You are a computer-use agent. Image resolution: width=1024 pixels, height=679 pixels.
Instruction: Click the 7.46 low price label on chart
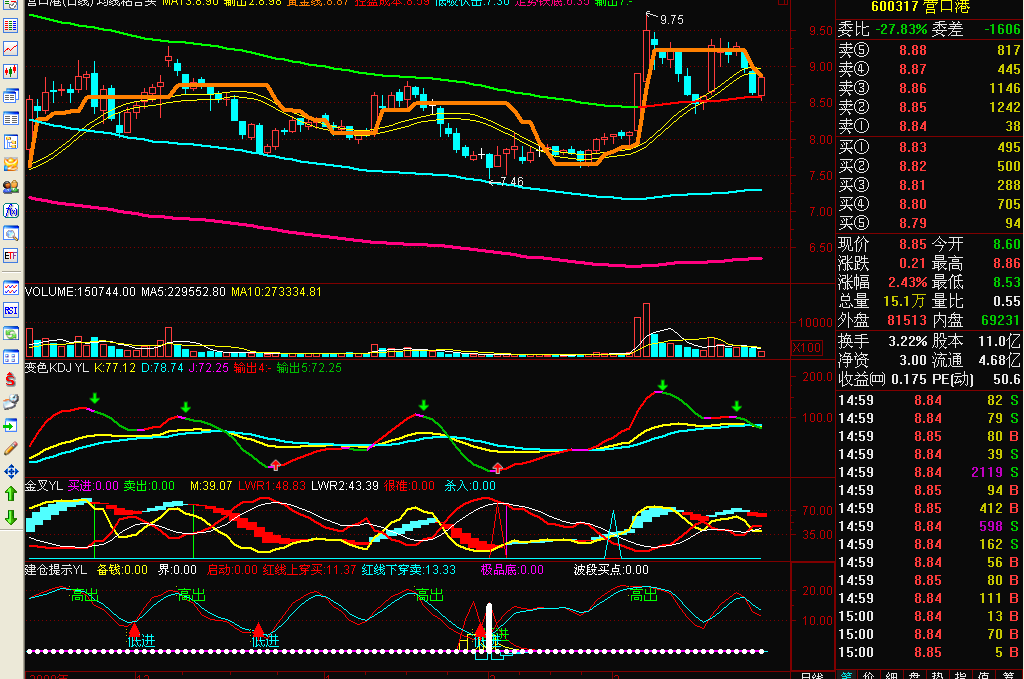(512, 182)
